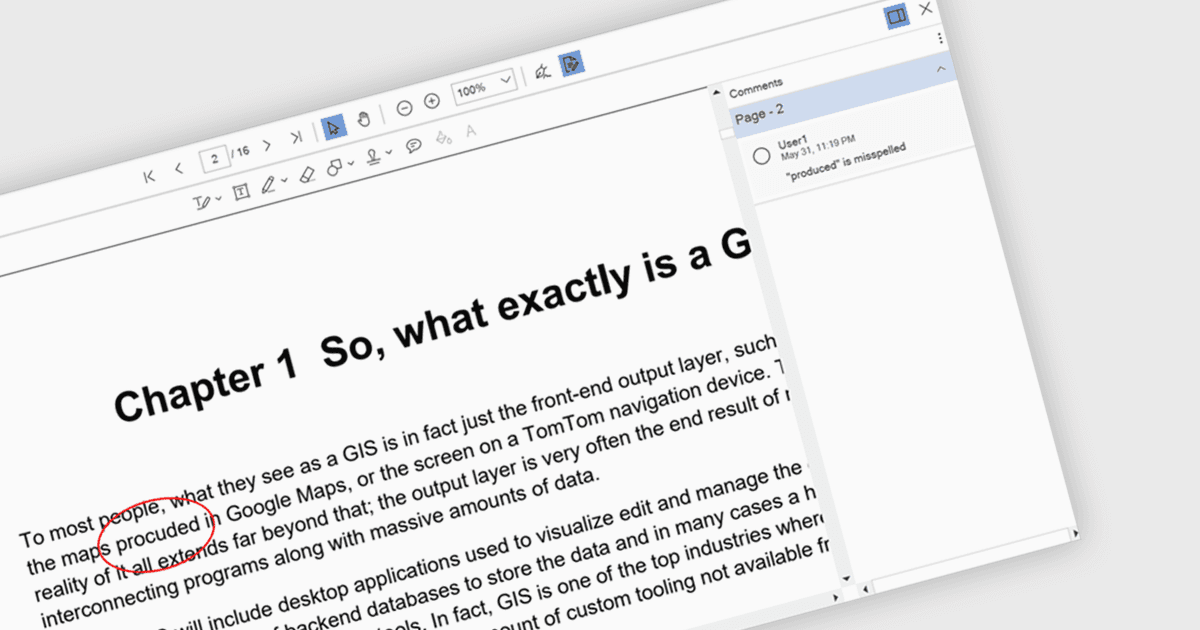Toggle the highlighted annotation edit toolbar button

tap(571, 64)
